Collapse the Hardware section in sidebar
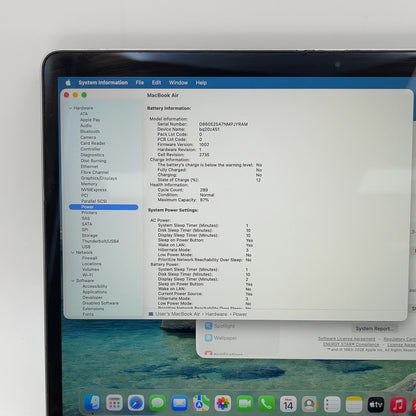 (x=70, y=108)
